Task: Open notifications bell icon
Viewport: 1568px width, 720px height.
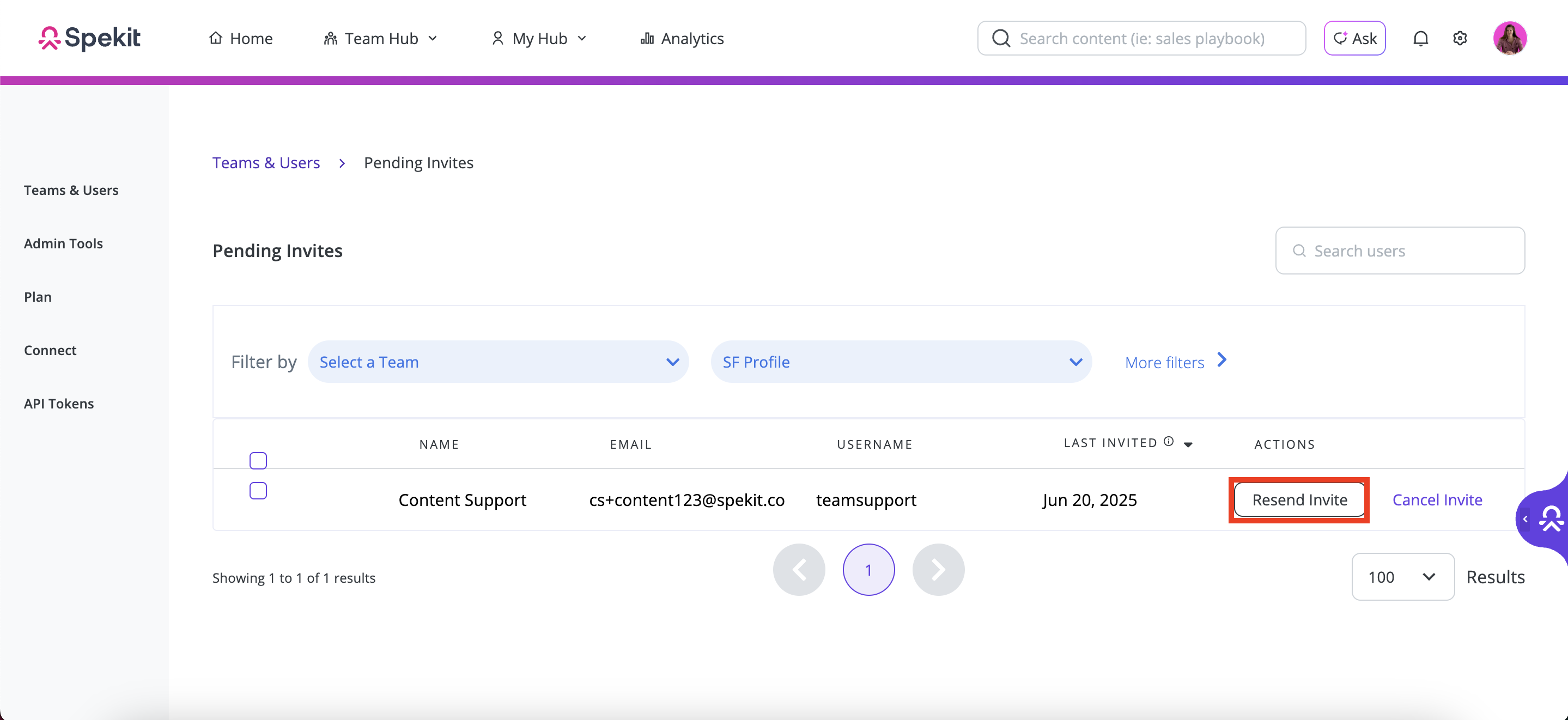Action: 1420,38
